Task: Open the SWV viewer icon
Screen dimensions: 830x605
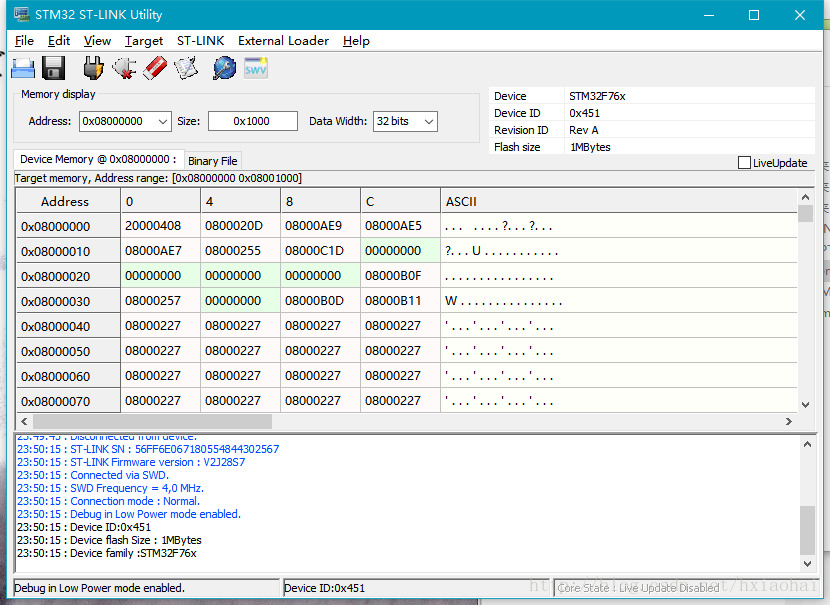Action: 256,68
